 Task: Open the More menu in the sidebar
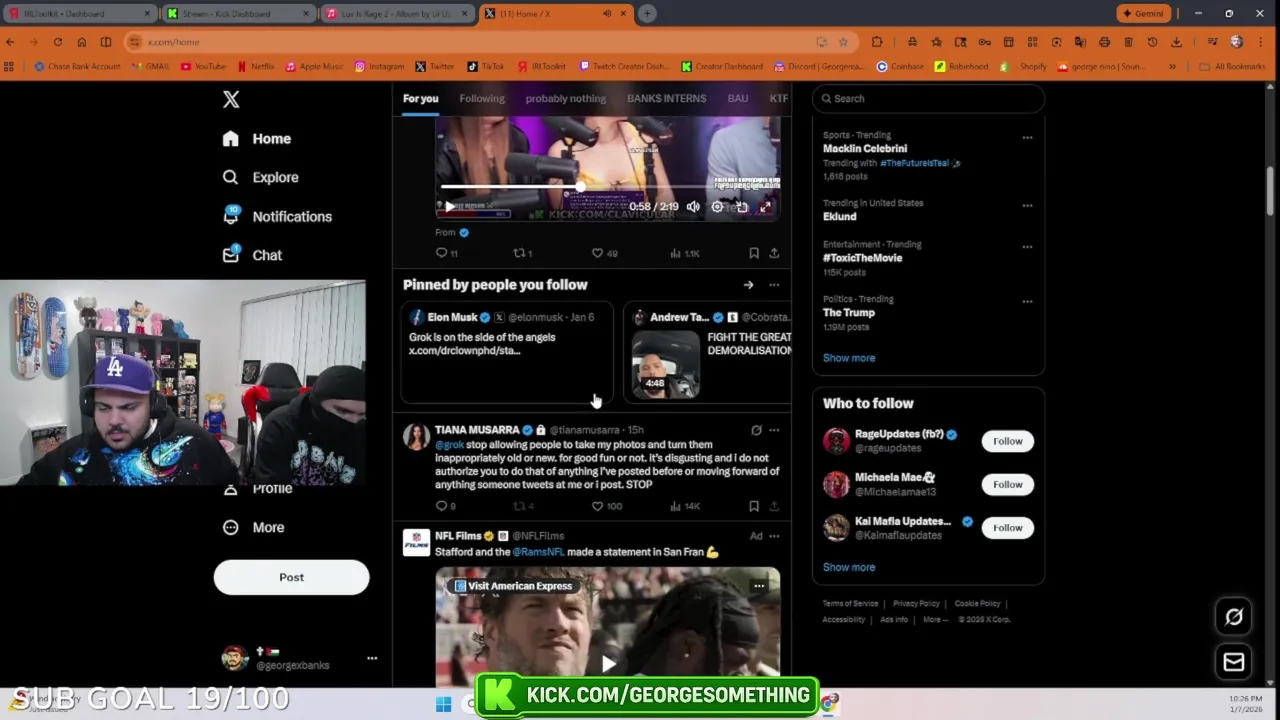tap(253, 527)
